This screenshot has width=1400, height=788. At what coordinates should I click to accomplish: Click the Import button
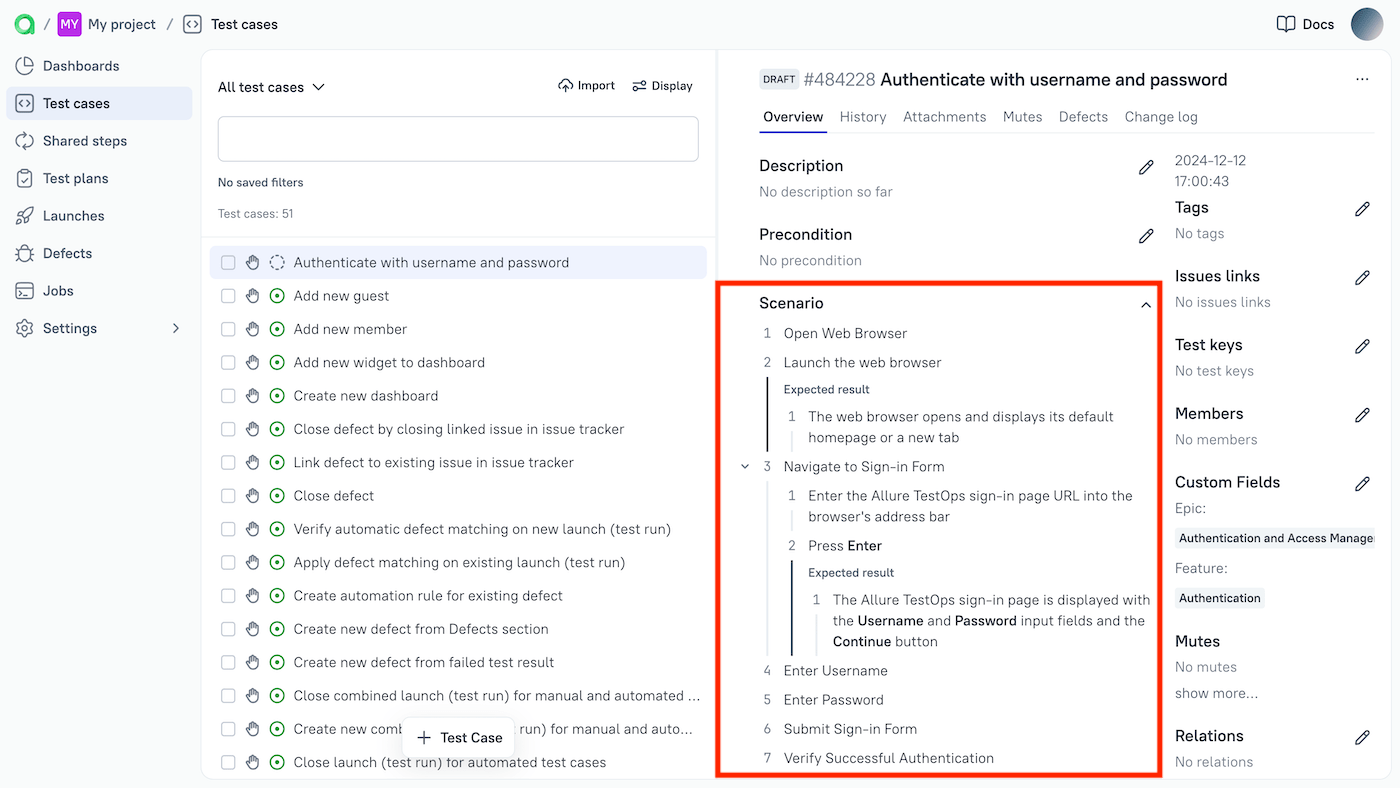586,86
